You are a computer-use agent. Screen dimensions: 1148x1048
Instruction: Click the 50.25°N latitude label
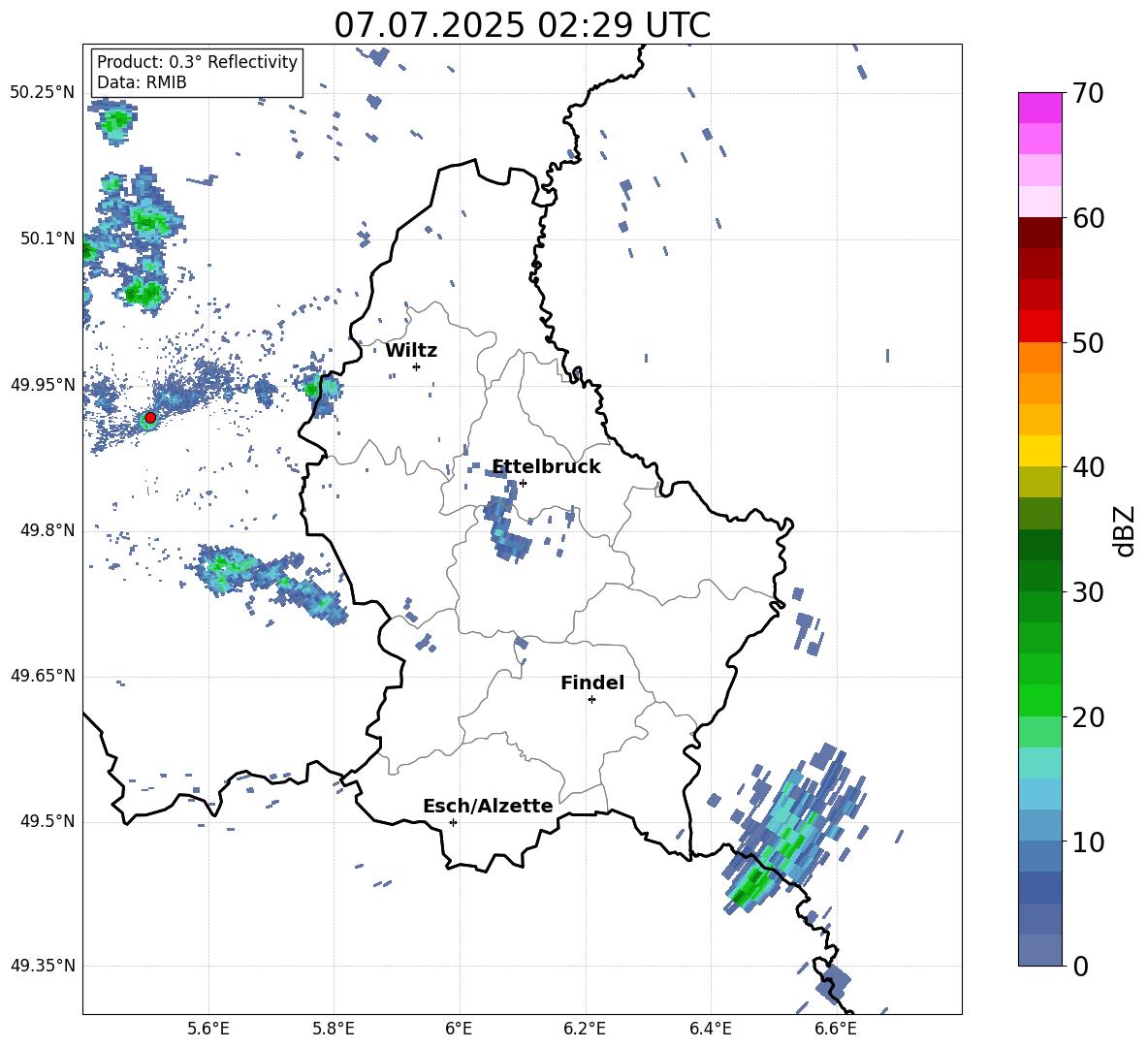pyautogui.click(x=43, y=93)
